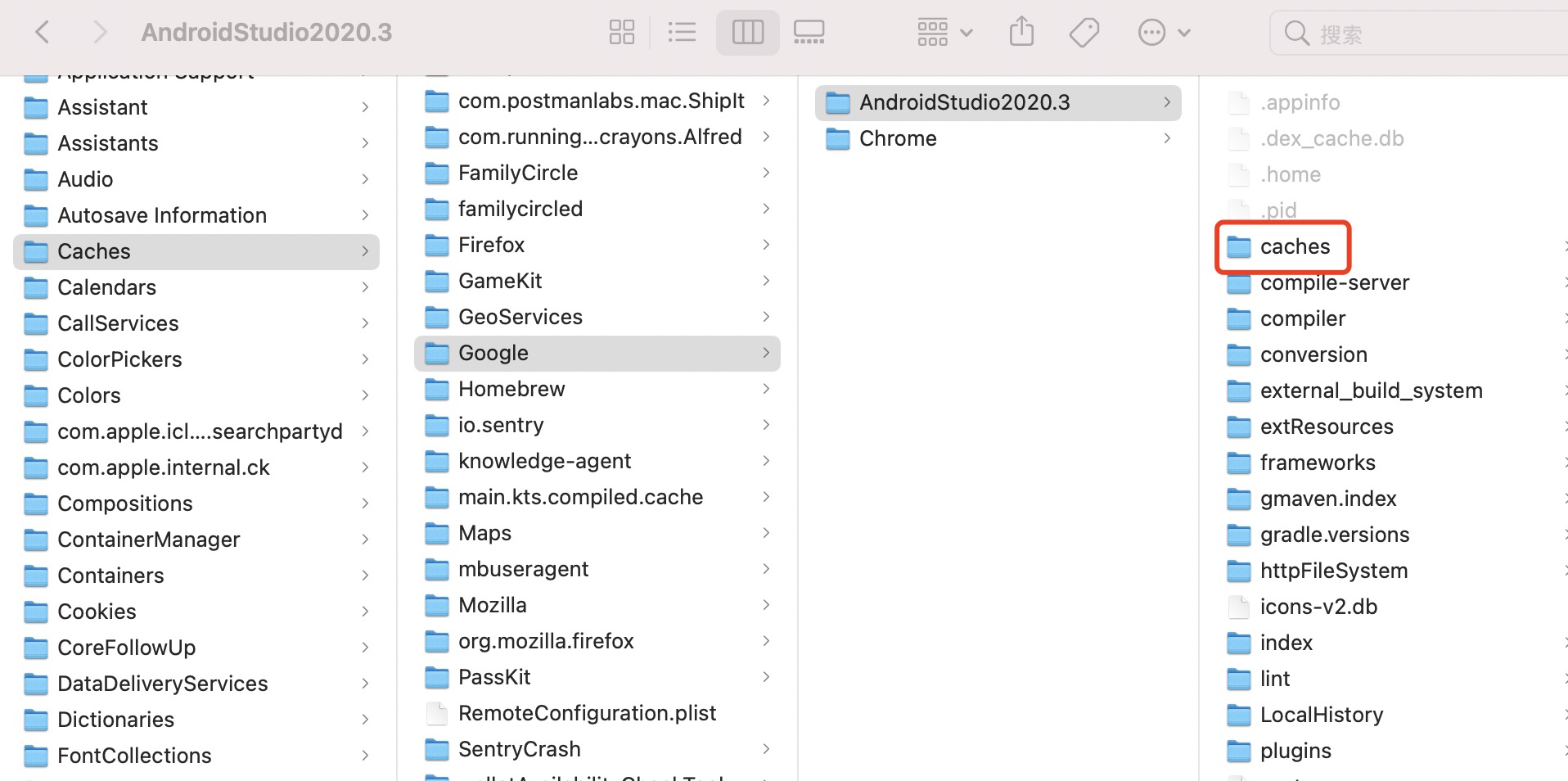
Task: Expand the GameKit folder chevron
Action: pos(766,281)
